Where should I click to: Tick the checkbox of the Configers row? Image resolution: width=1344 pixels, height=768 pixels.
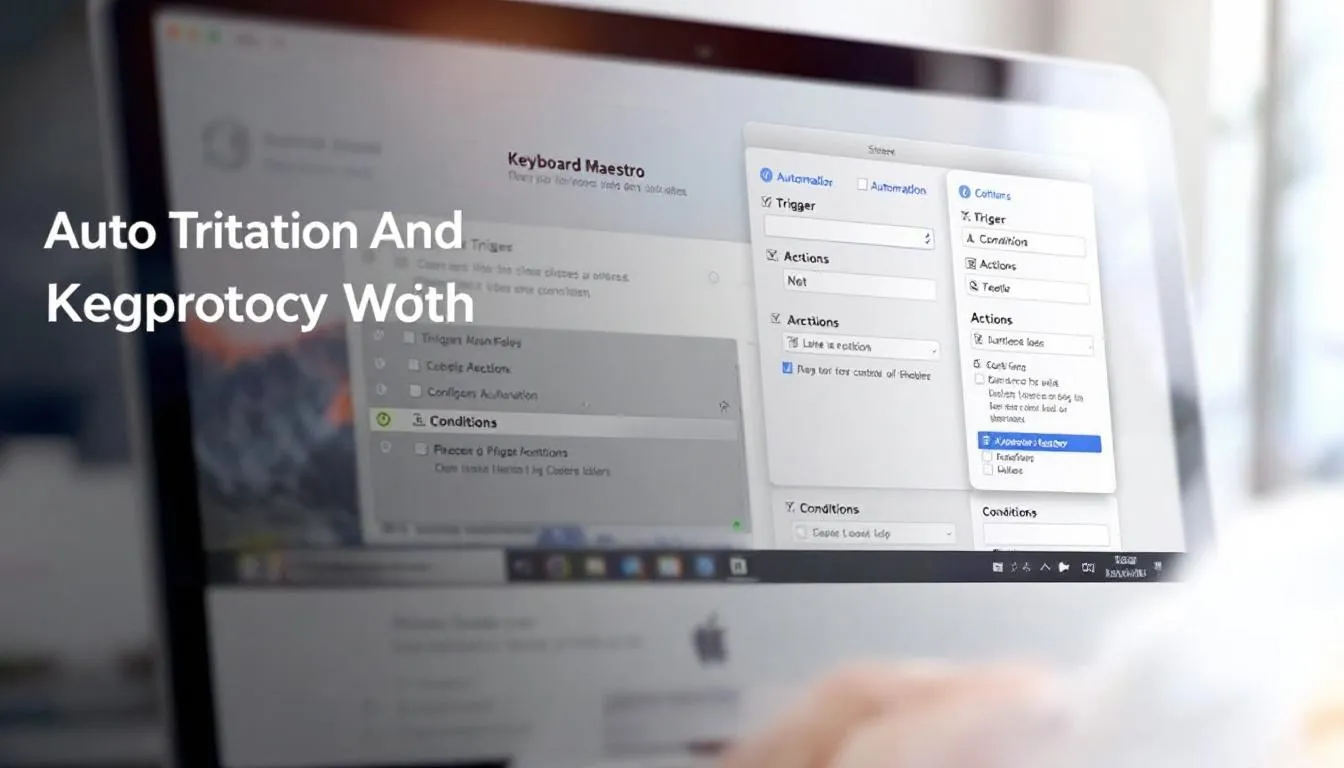414,392
